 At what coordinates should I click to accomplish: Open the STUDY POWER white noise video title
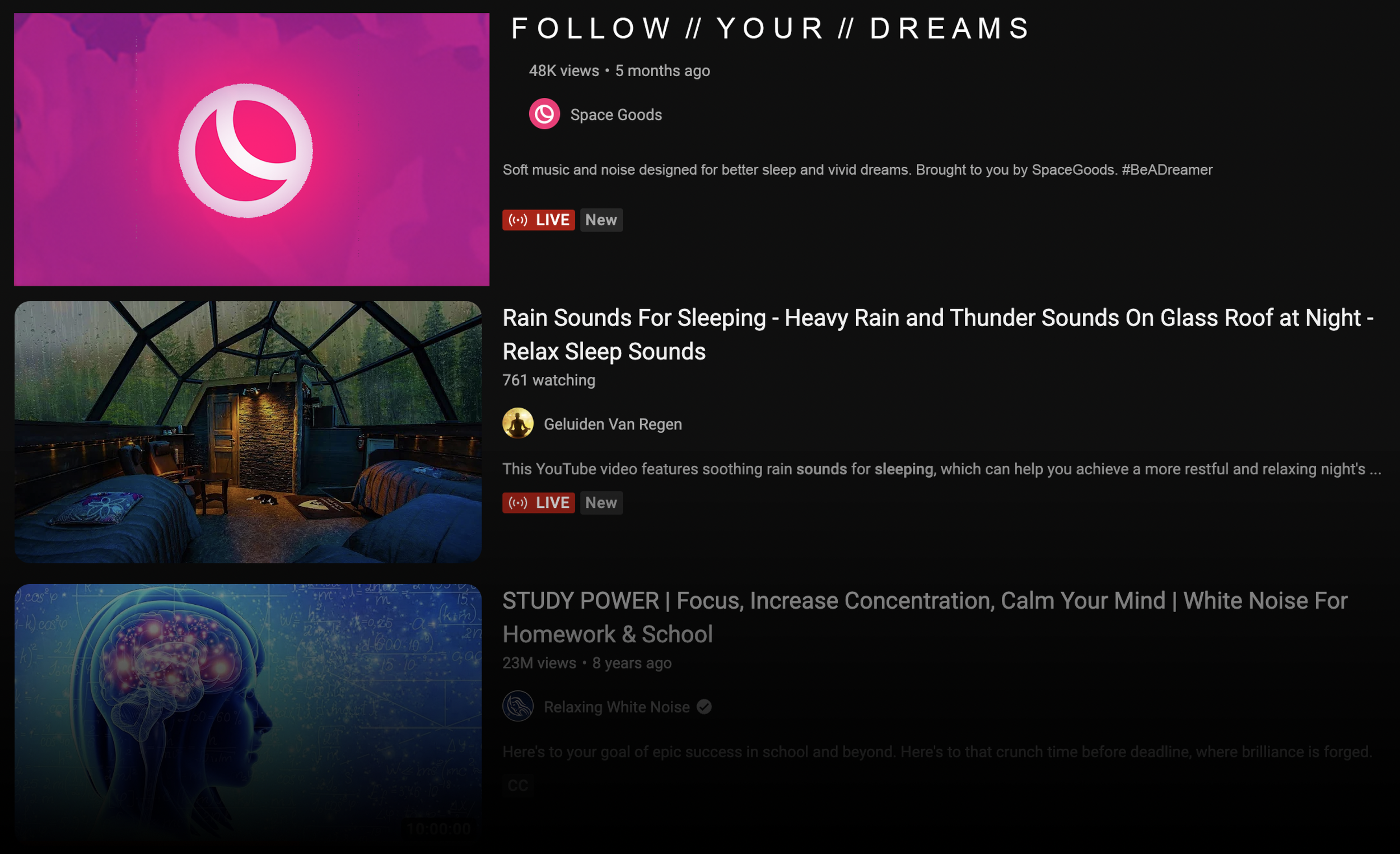[925, 618]
